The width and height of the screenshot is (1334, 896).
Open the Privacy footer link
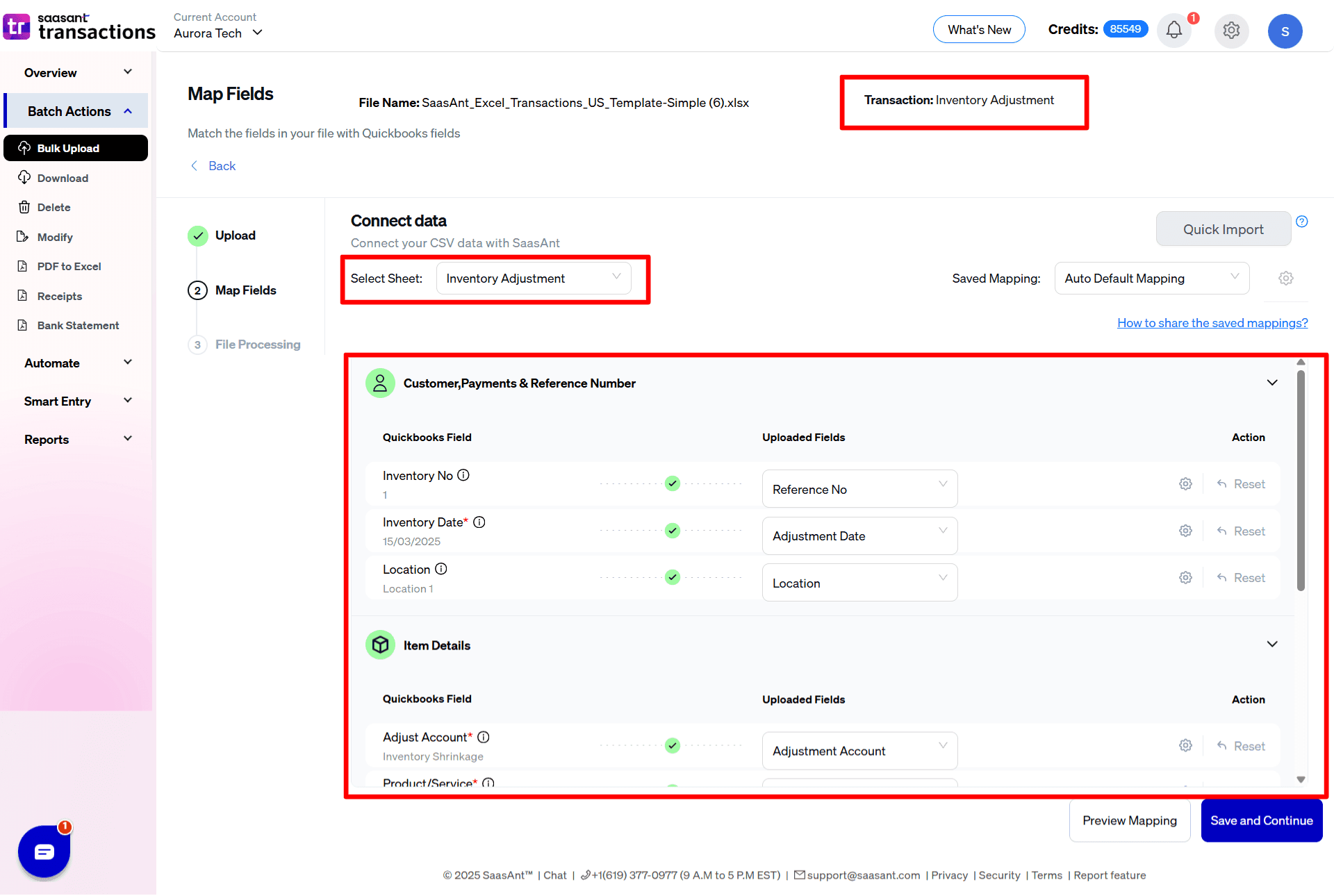pyautogui.click(x=949, y=875)
